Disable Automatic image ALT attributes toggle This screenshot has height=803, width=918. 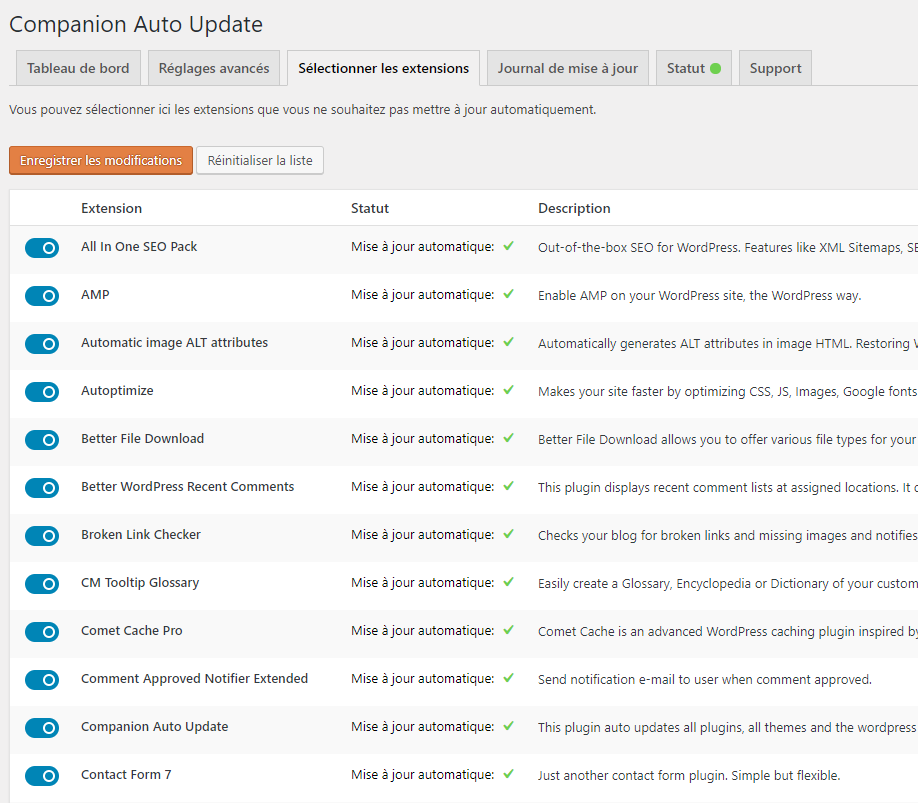pos(42,344)
